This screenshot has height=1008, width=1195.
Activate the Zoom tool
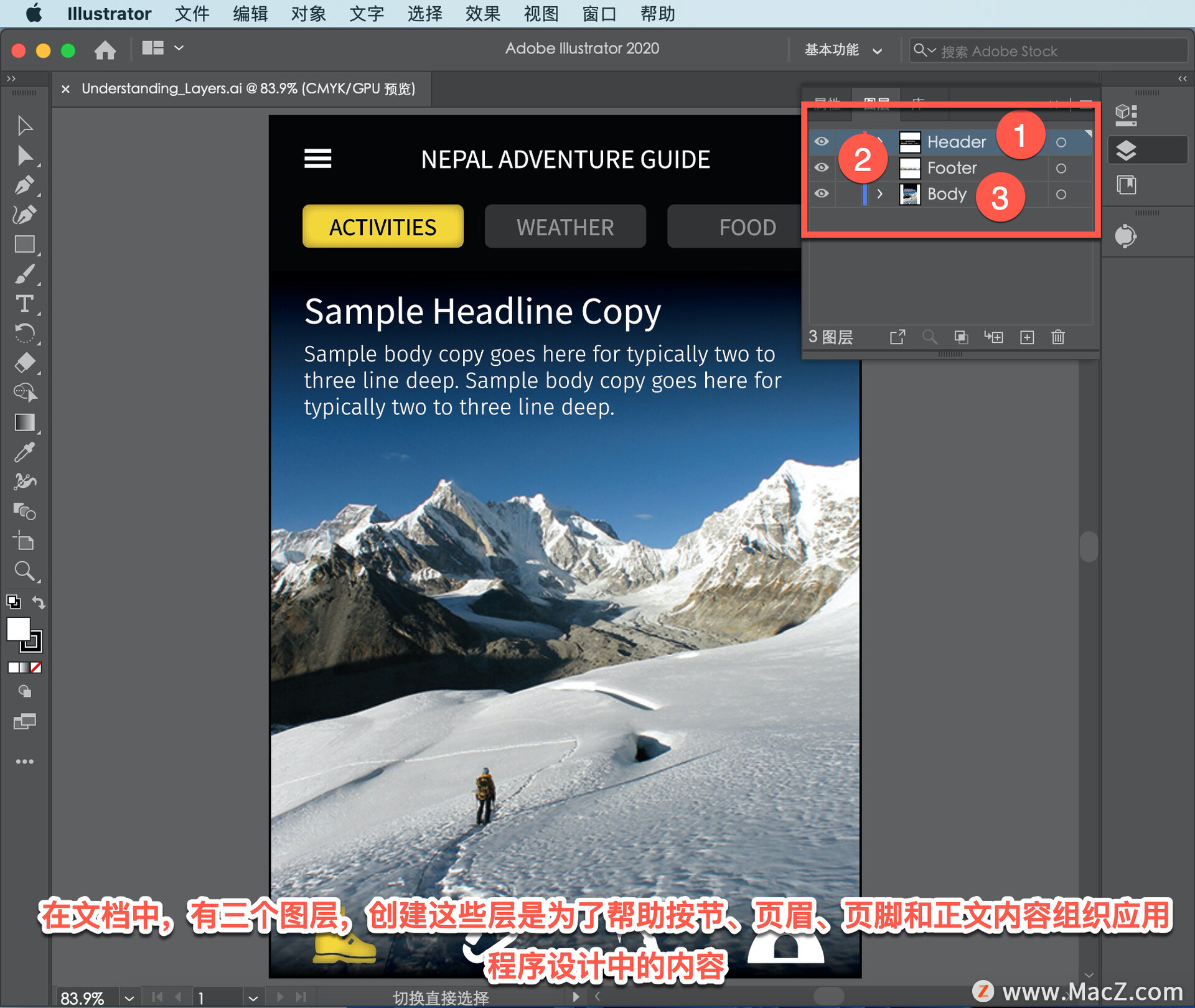24,571
